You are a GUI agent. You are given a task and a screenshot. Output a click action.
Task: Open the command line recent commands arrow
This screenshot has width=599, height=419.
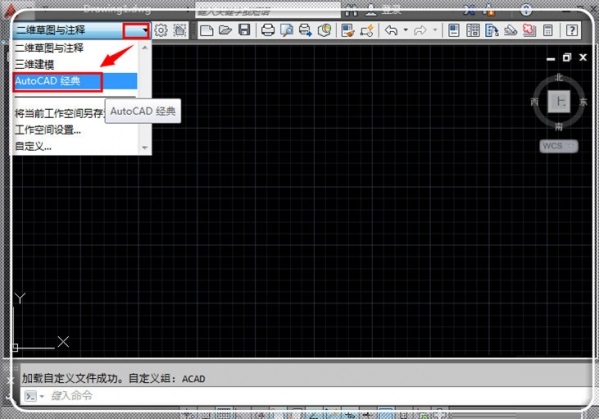pyautogui.click(x=42, y=396)
